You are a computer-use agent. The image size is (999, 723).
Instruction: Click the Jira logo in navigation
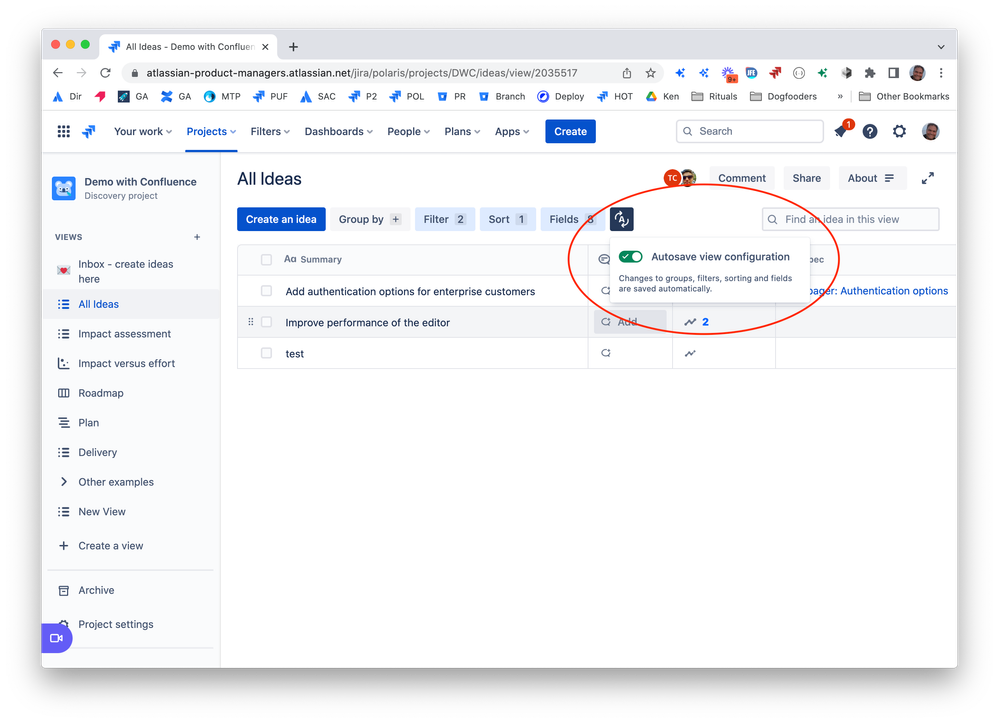click(89, 131)
